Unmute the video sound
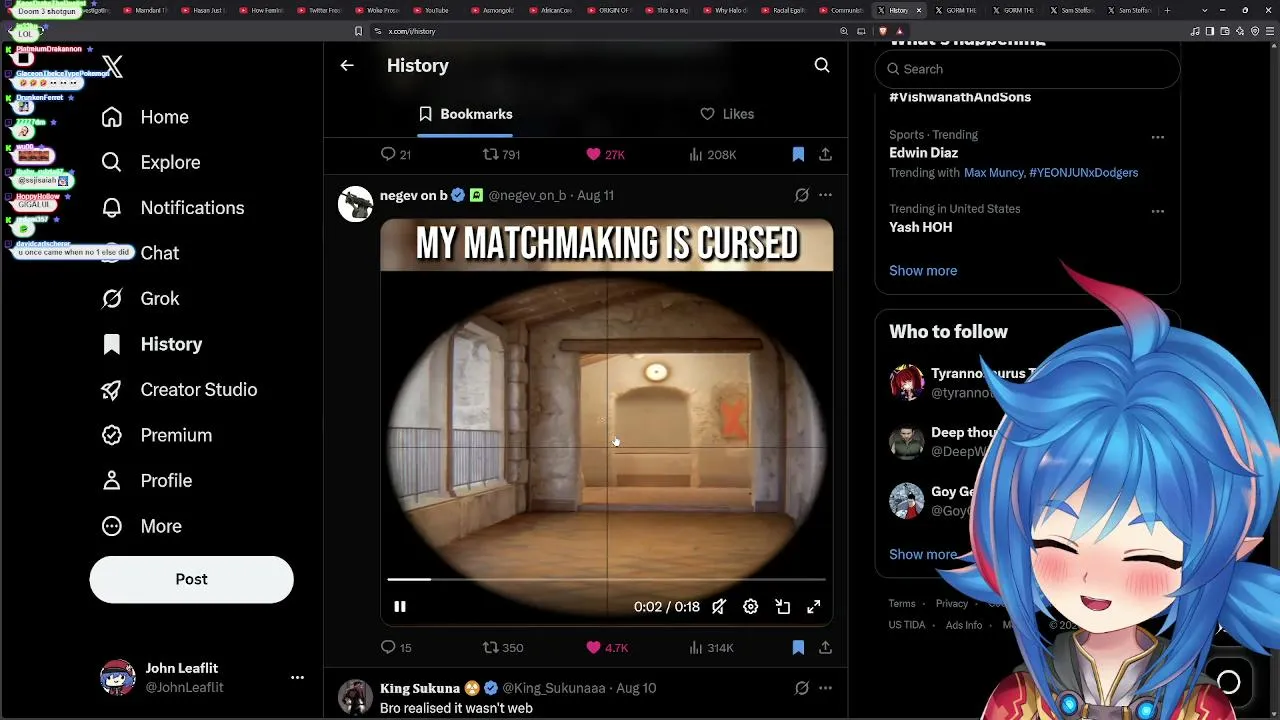Image resolution: width=1280 pixels, height=720 pixels. click(x=719, y=607)
